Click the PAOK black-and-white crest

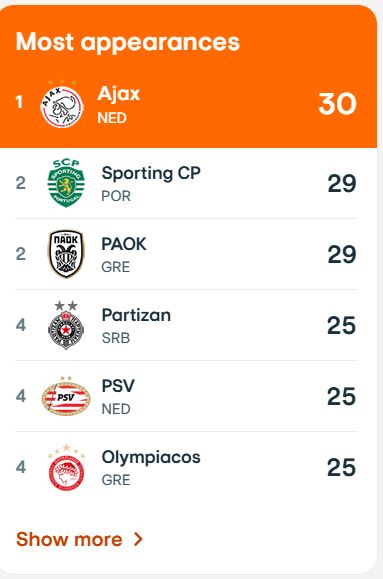coord(66,254)
